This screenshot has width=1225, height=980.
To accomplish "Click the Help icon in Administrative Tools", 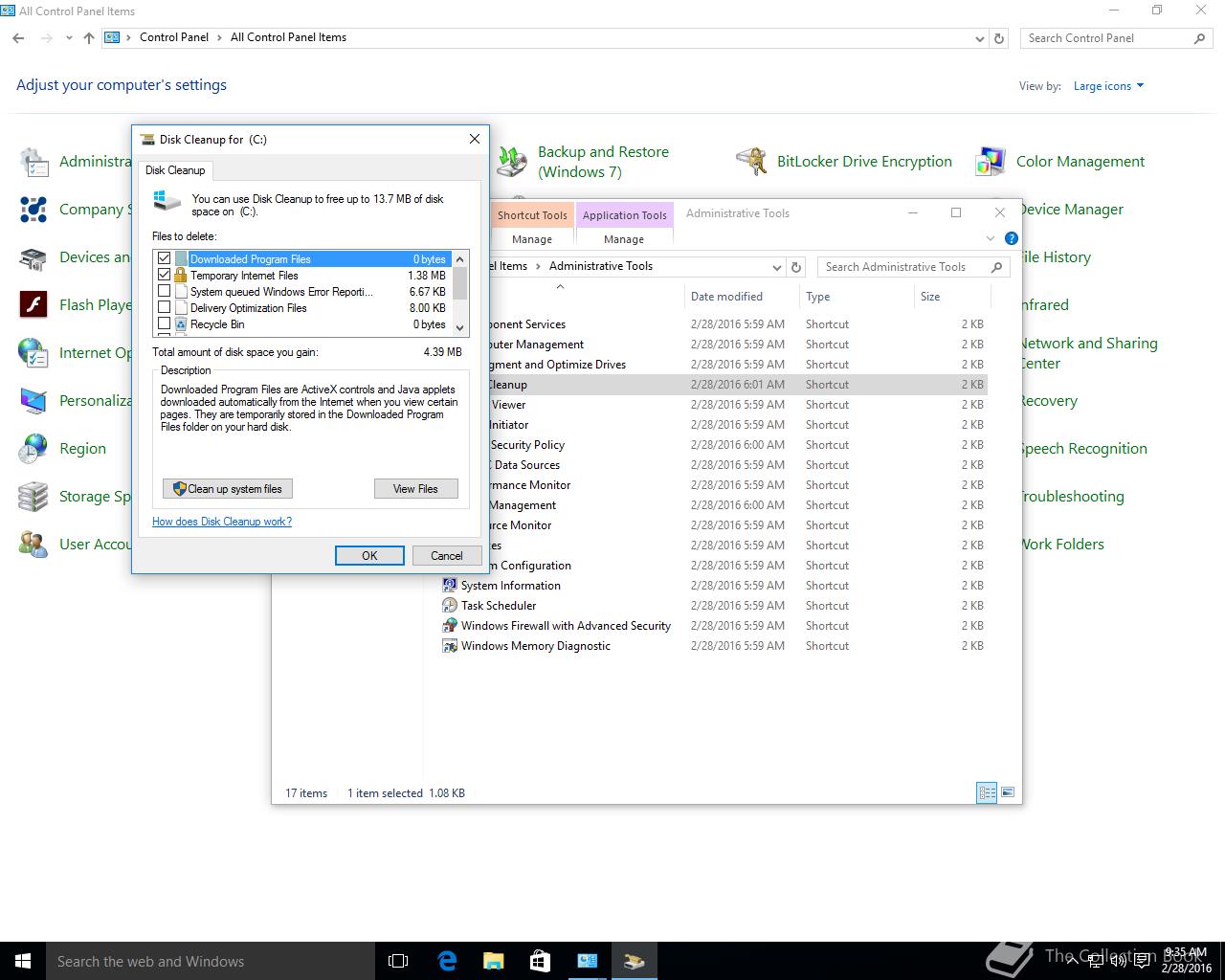I will click(1012, 238).
